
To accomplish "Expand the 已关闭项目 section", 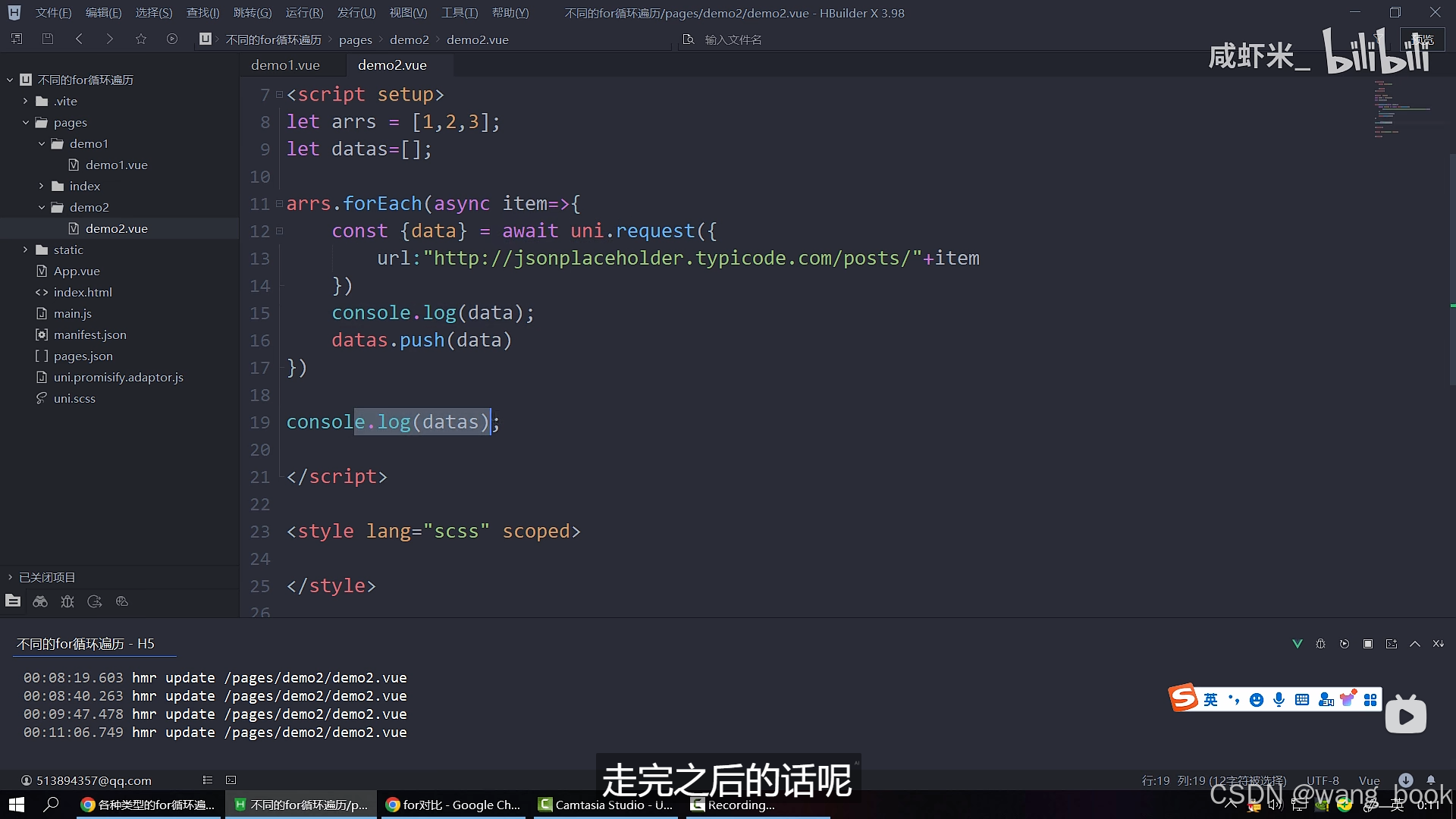I will coord(10,577).
